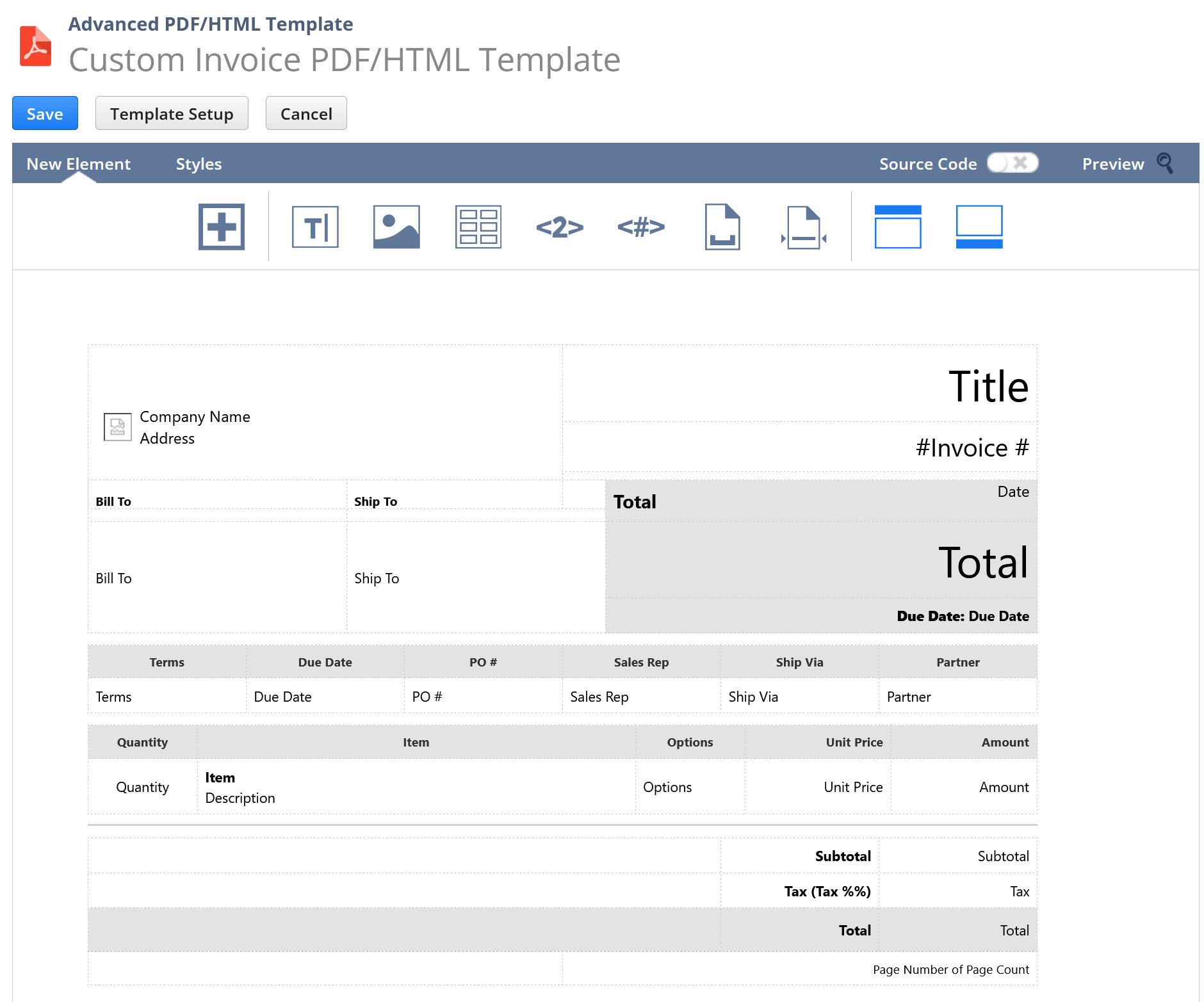Toggle the Source Code switch
Image resolution: width=1204 pixels, height=1002 pixels.
coord(1013,163)
